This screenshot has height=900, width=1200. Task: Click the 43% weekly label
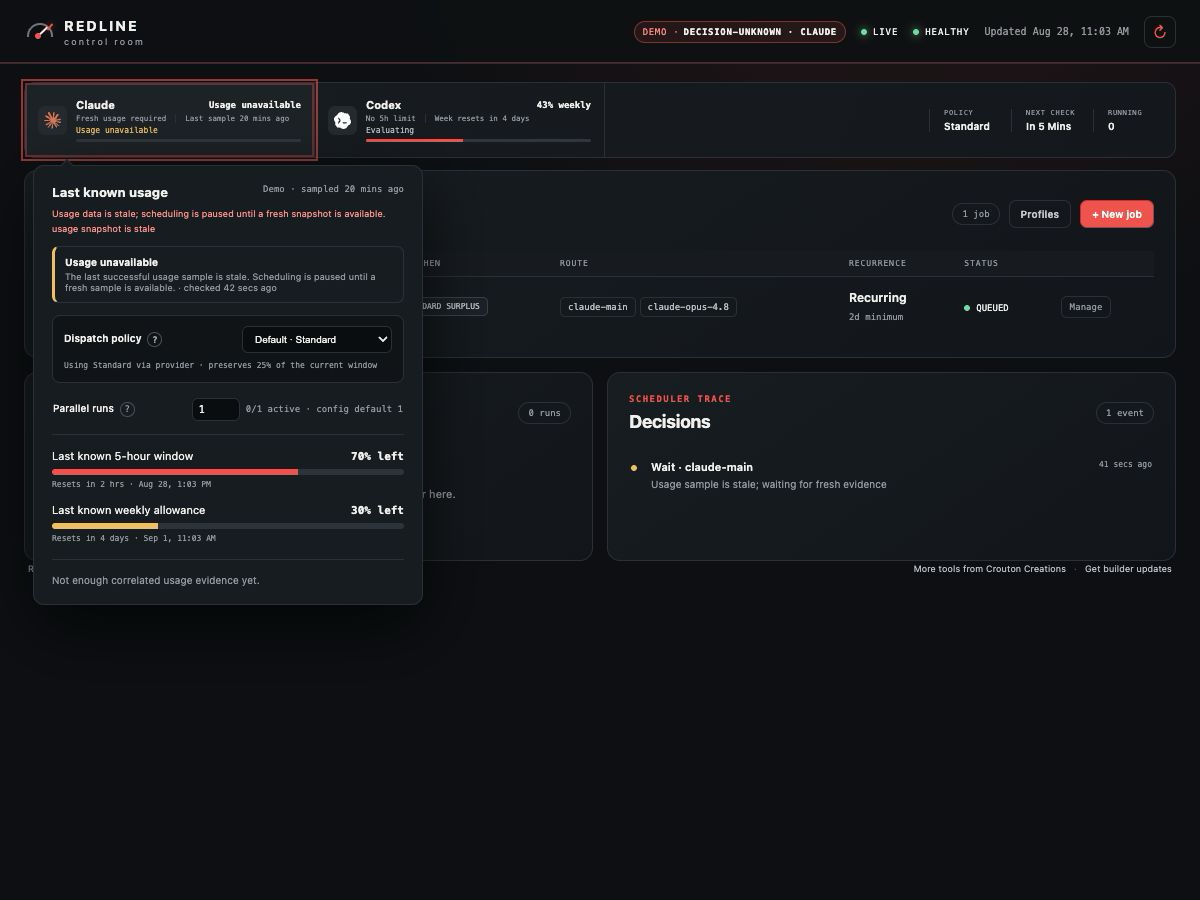click(563, 105)
